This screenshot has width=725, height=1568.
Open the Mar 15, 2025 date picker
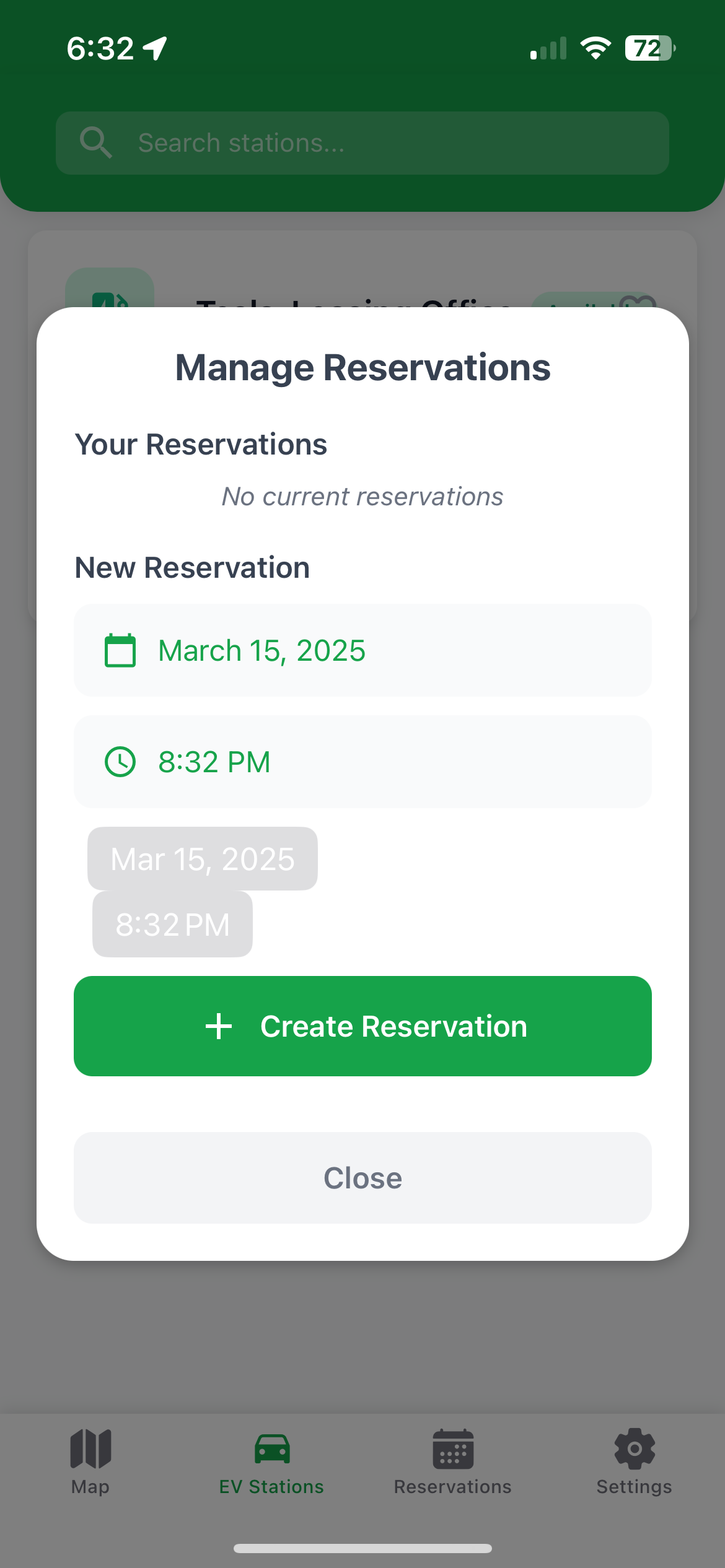coord(203,859)
